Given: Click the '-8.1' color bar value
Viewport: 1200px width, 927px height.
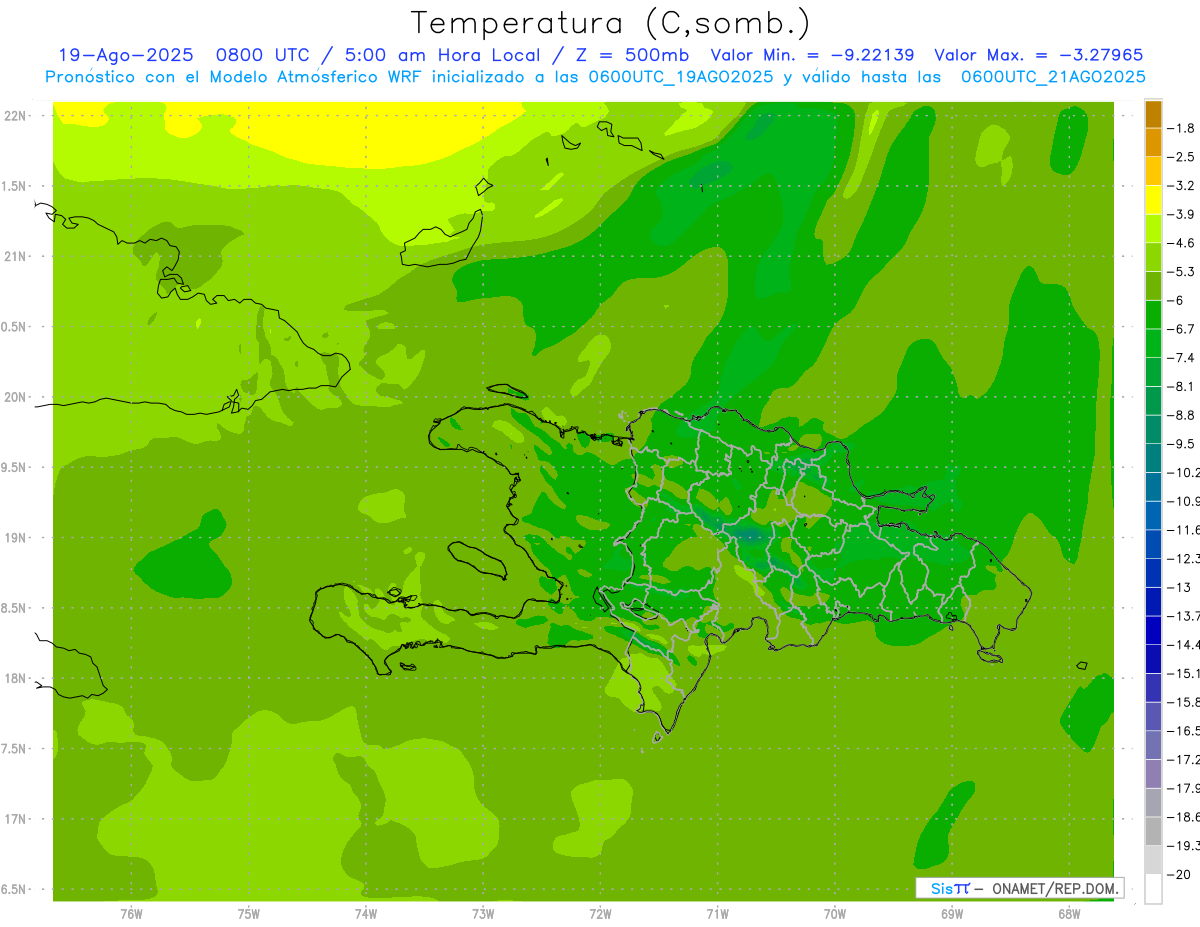Looking at the screenshot, I should click(1180, 386).
